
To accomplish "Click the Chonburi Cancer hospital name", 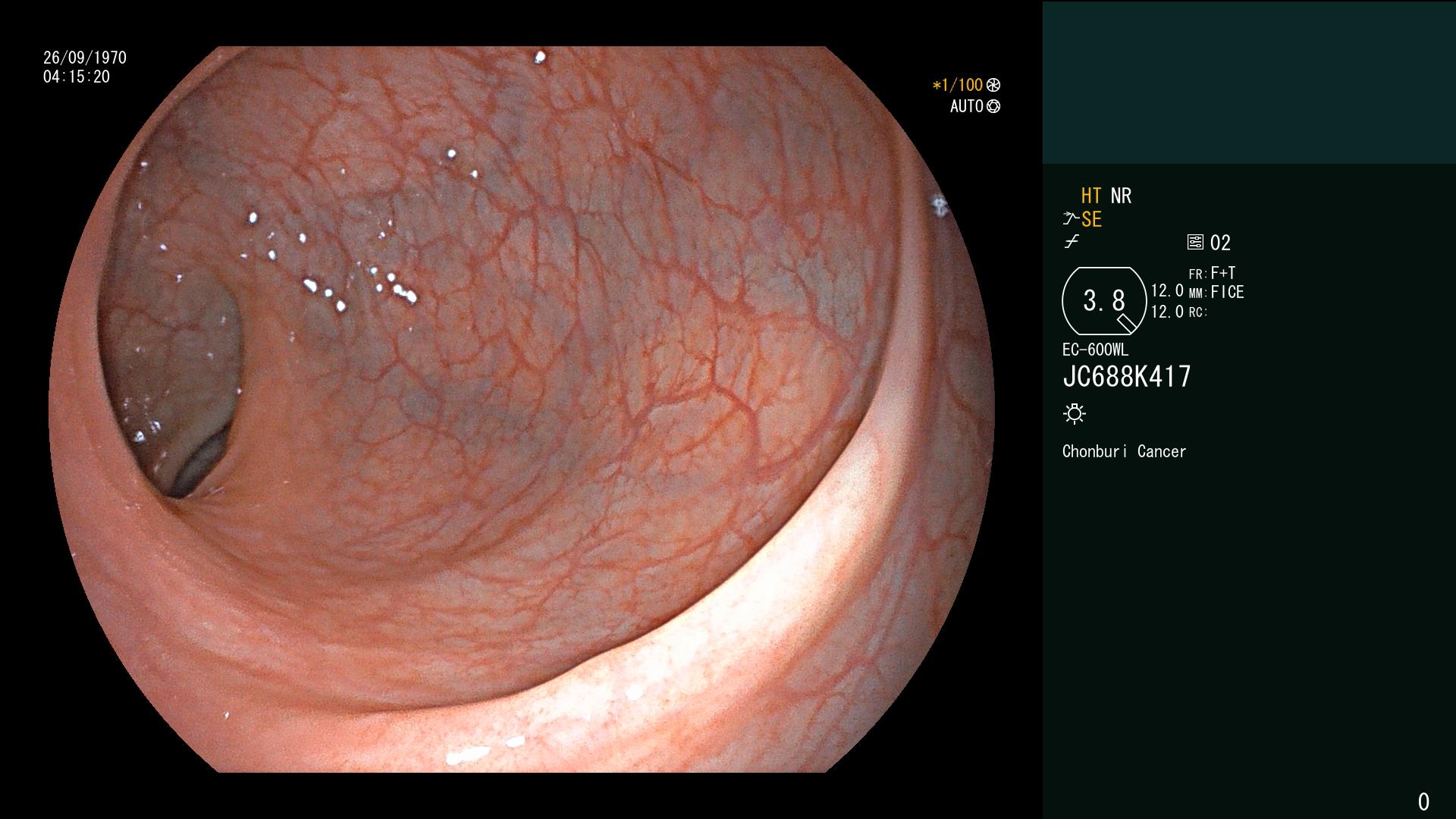I will pyautogui.click(x=1124, y=452).
